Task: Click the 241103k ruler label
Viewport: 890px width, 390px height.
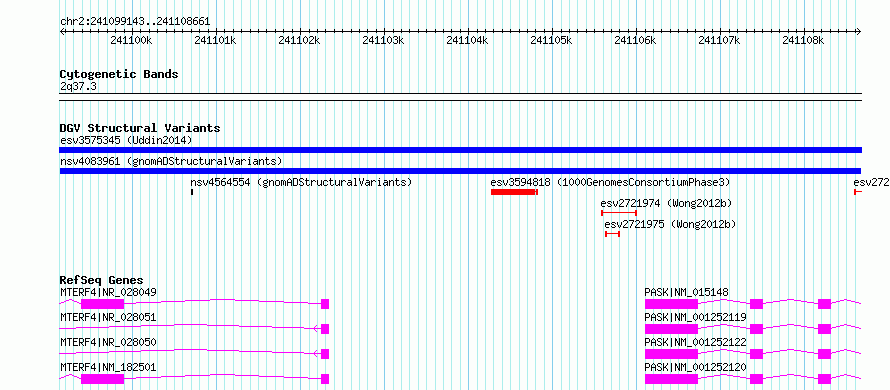Action: pyautogui.click(x=383, y=40)
